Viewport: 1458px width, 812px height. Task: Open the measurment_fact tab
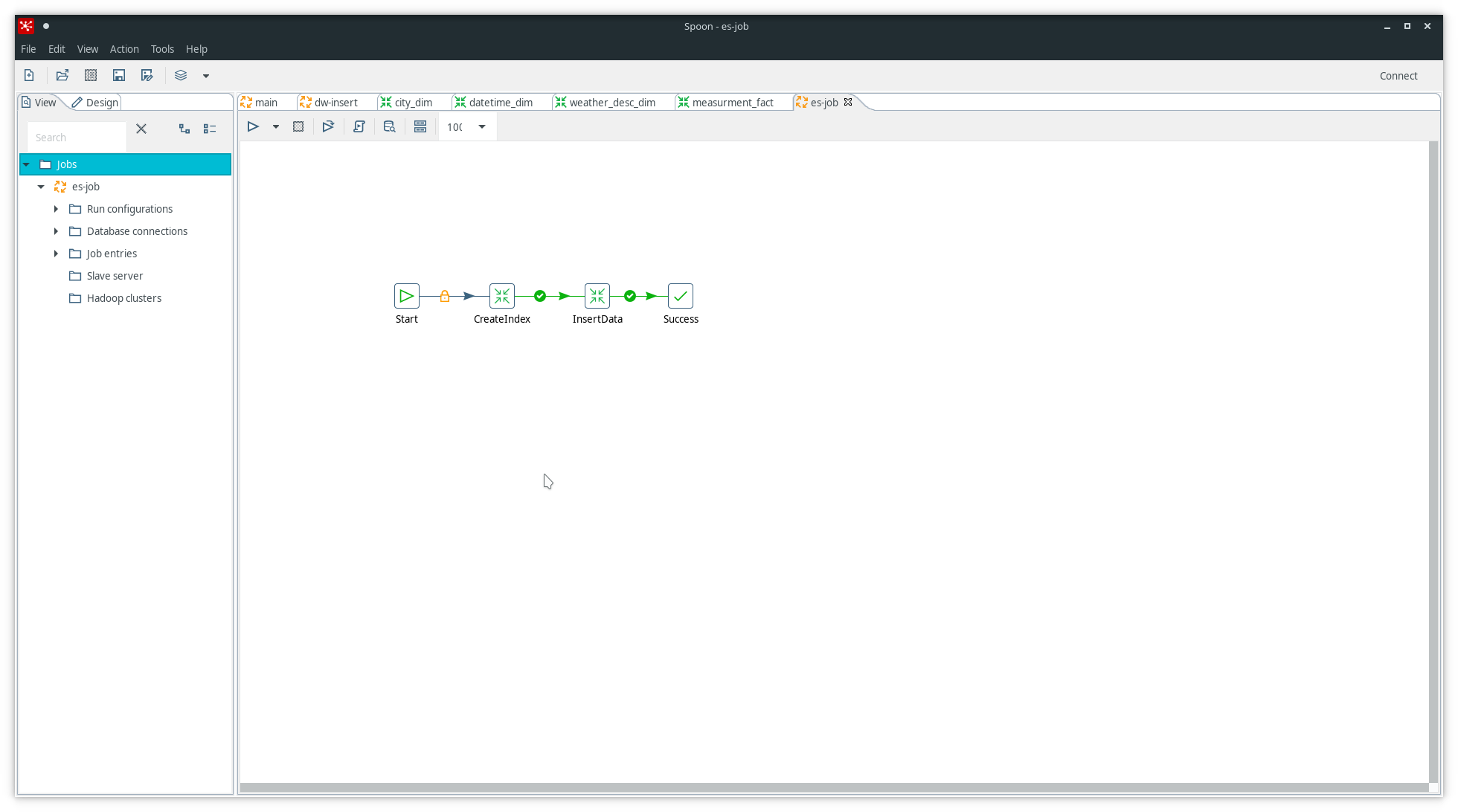[726, 103]
